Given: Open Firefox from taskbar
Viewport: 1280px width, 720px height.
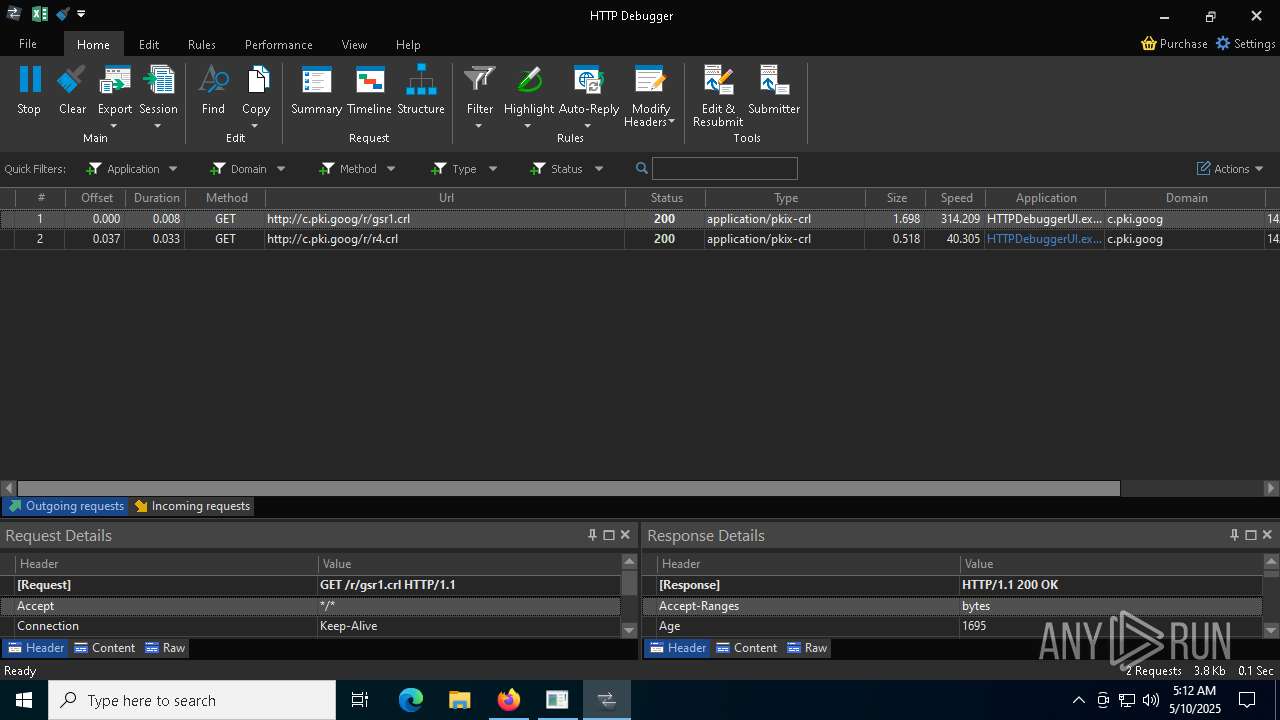Looking at the screenshot, I should click(509, 700).
